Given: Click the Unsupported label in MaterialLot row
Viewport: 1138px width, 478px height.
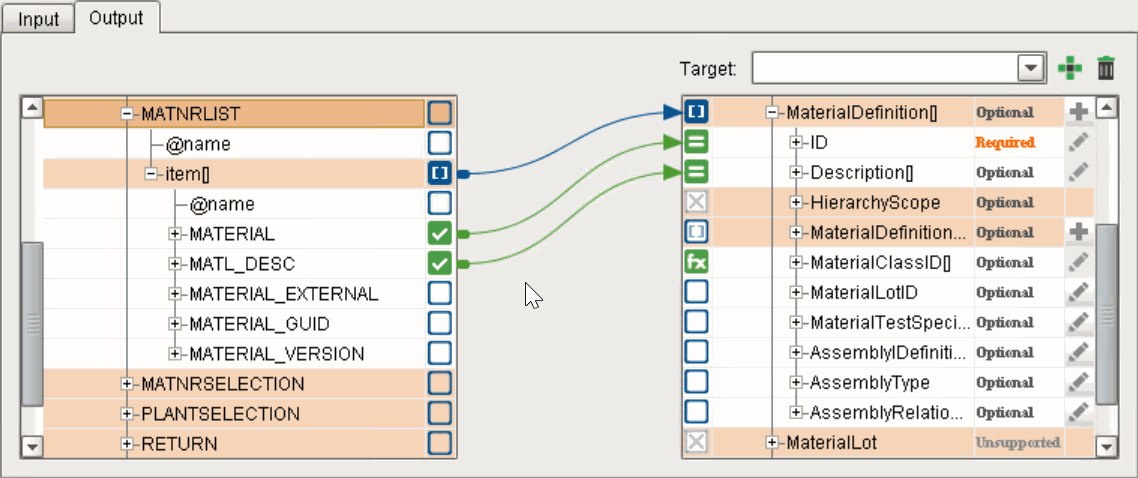Looking at the screenshot, I should click(x=1017, y=442).
